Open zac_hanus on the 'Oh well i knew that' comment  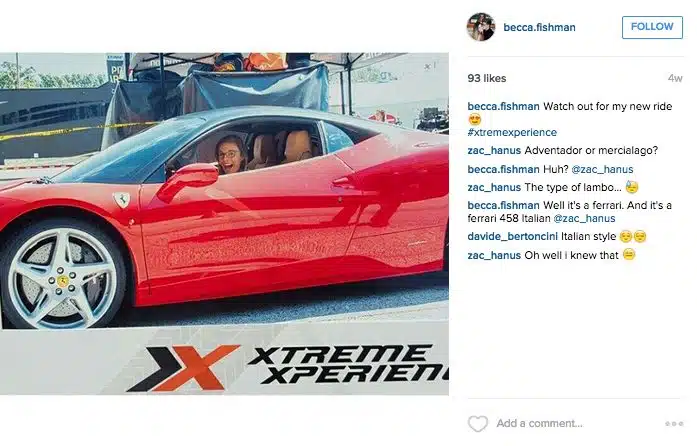494,256
